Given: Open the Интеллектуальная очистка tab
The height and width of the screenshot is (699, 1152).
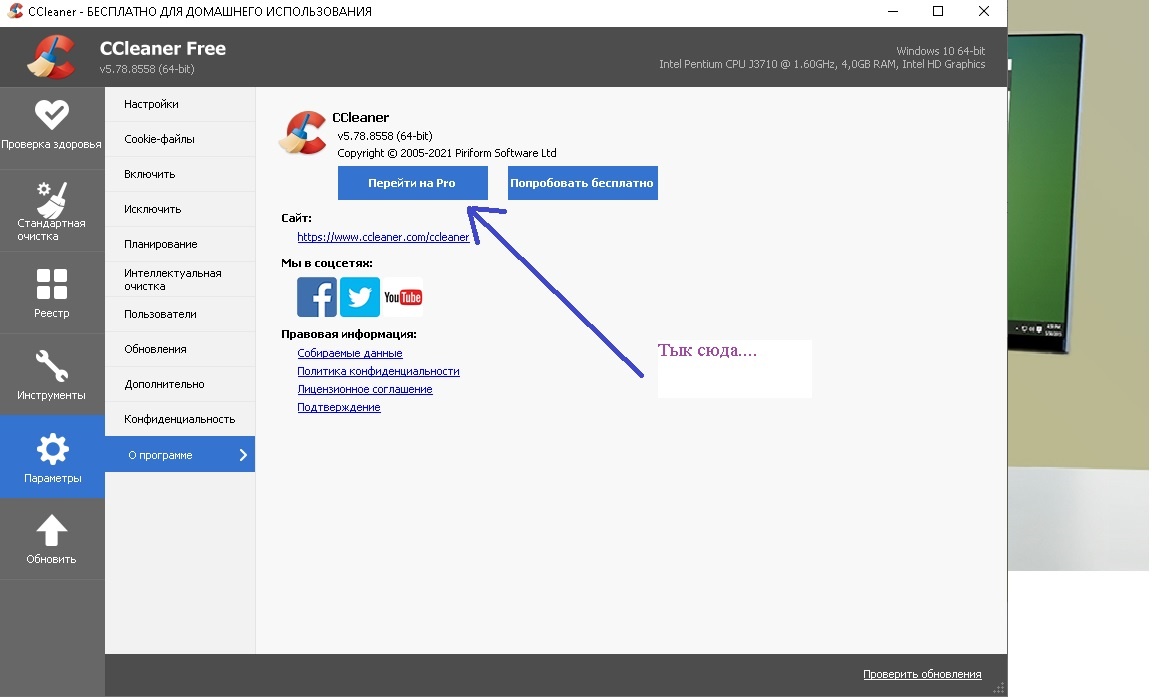Looking at the screenshot, I should [x=180, y=279].
